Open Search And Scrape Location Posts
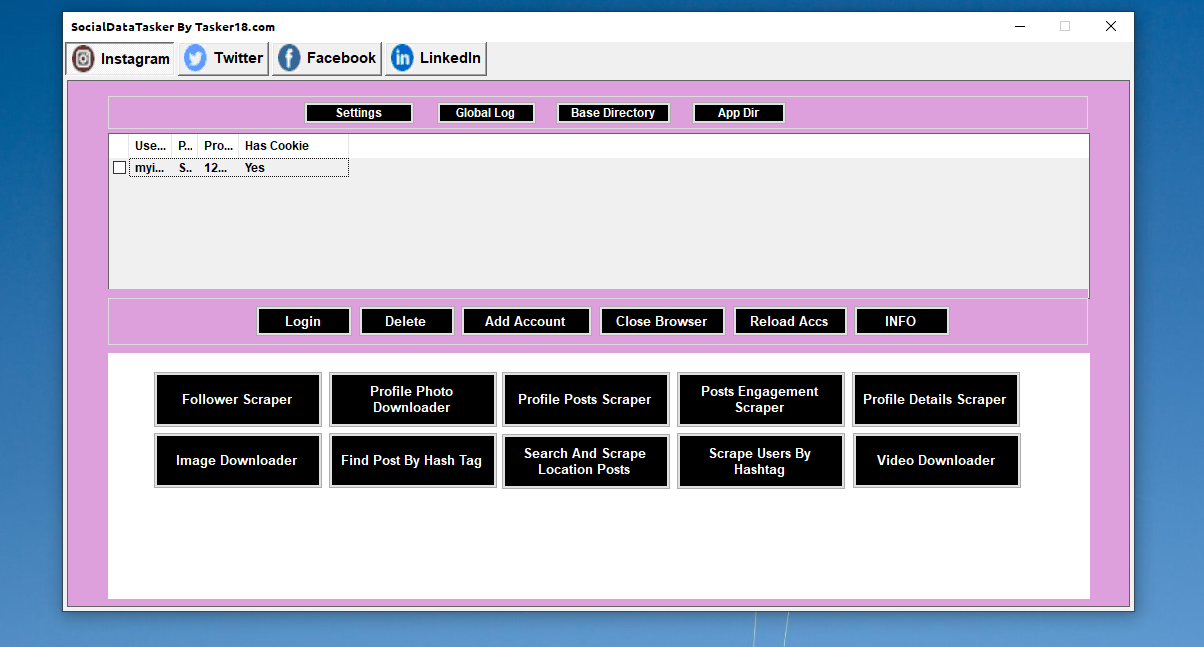The width and height of the screenshot is (1204, 647). (586, 461)
